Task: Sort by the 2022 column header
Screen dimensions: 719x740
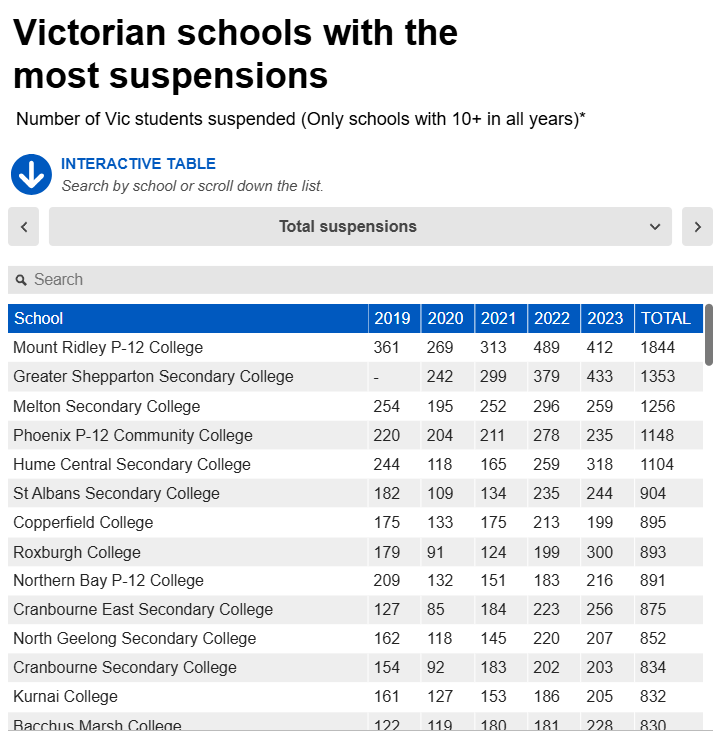Action: pos(554,319)
